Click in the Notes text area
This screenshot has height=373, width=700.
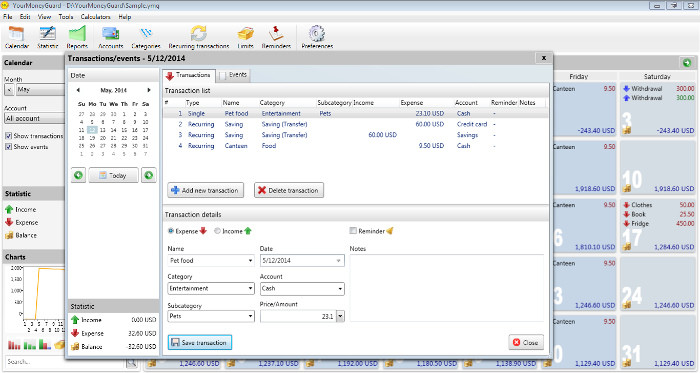447,288
